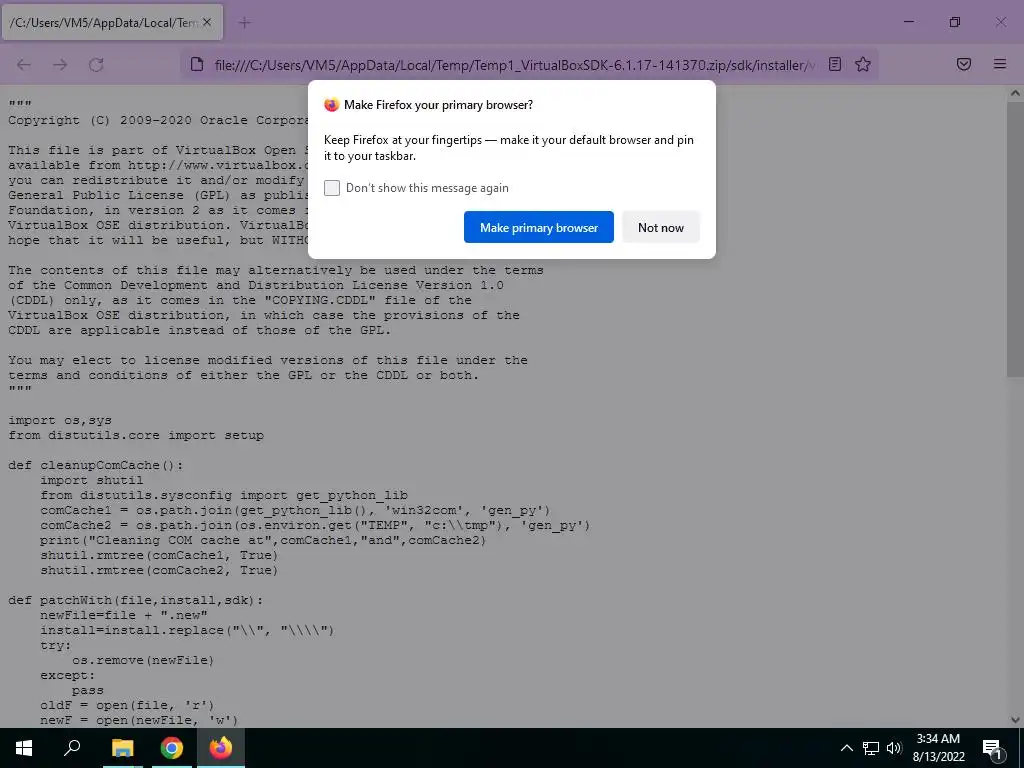Open the network status tray icon
1024x768 pixels.
point(871,748)
